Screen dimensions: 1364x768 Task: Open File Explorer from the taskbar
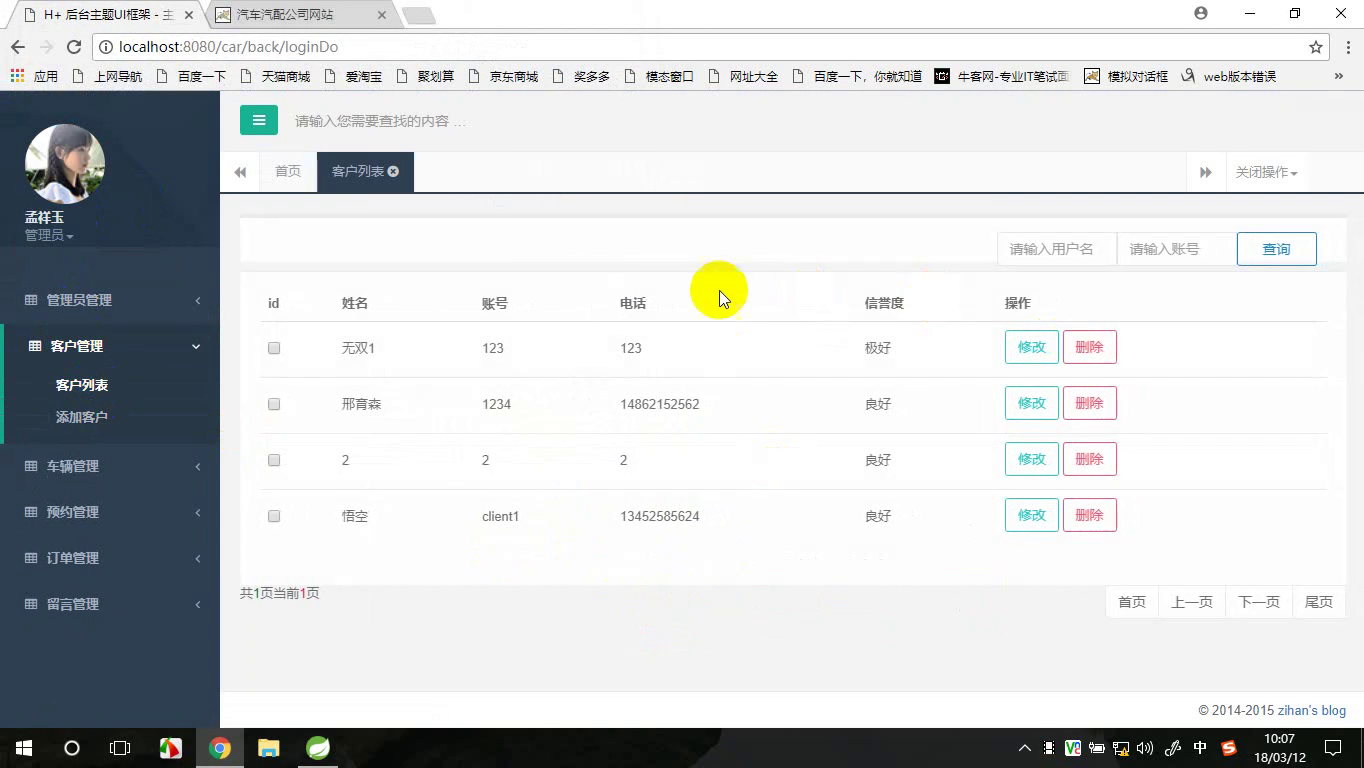tap(269, 748)
